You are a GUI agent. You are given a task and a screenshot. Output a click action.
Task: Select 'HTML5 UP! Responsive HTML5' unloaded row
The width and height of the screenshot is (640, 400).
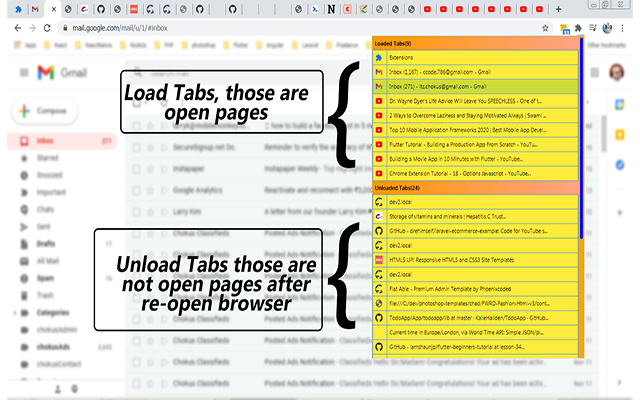point(476,260)
